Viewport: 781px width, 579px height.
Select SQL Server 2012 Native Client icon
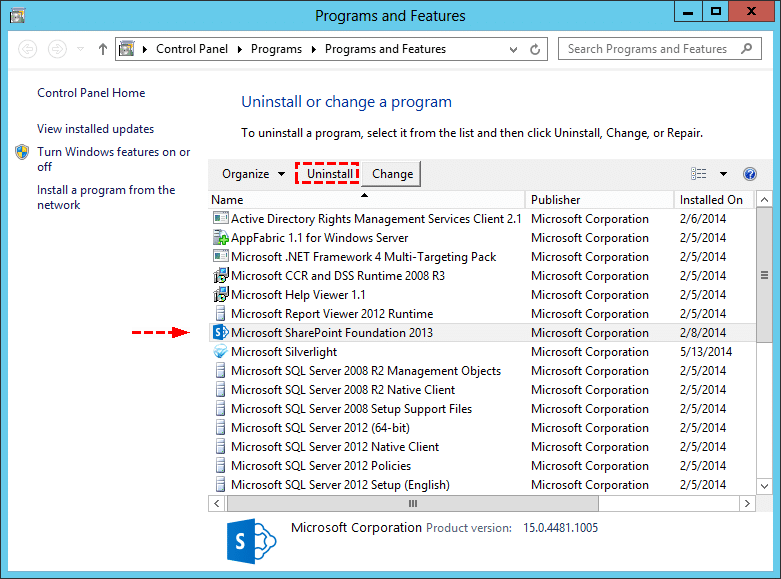pos(220,446)
